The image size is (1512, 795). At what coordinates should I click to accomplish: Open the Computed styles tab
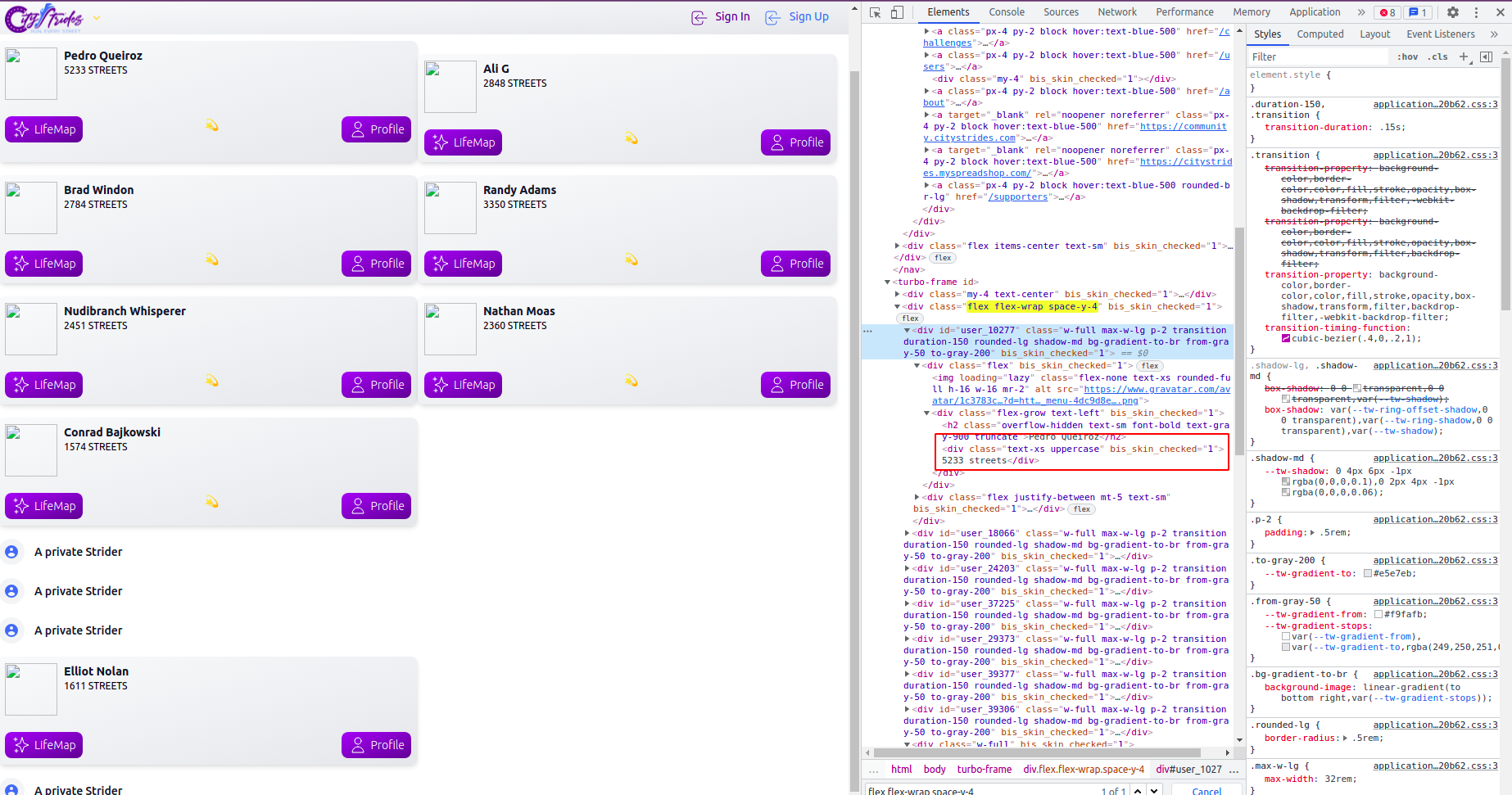click(1320, 34)
